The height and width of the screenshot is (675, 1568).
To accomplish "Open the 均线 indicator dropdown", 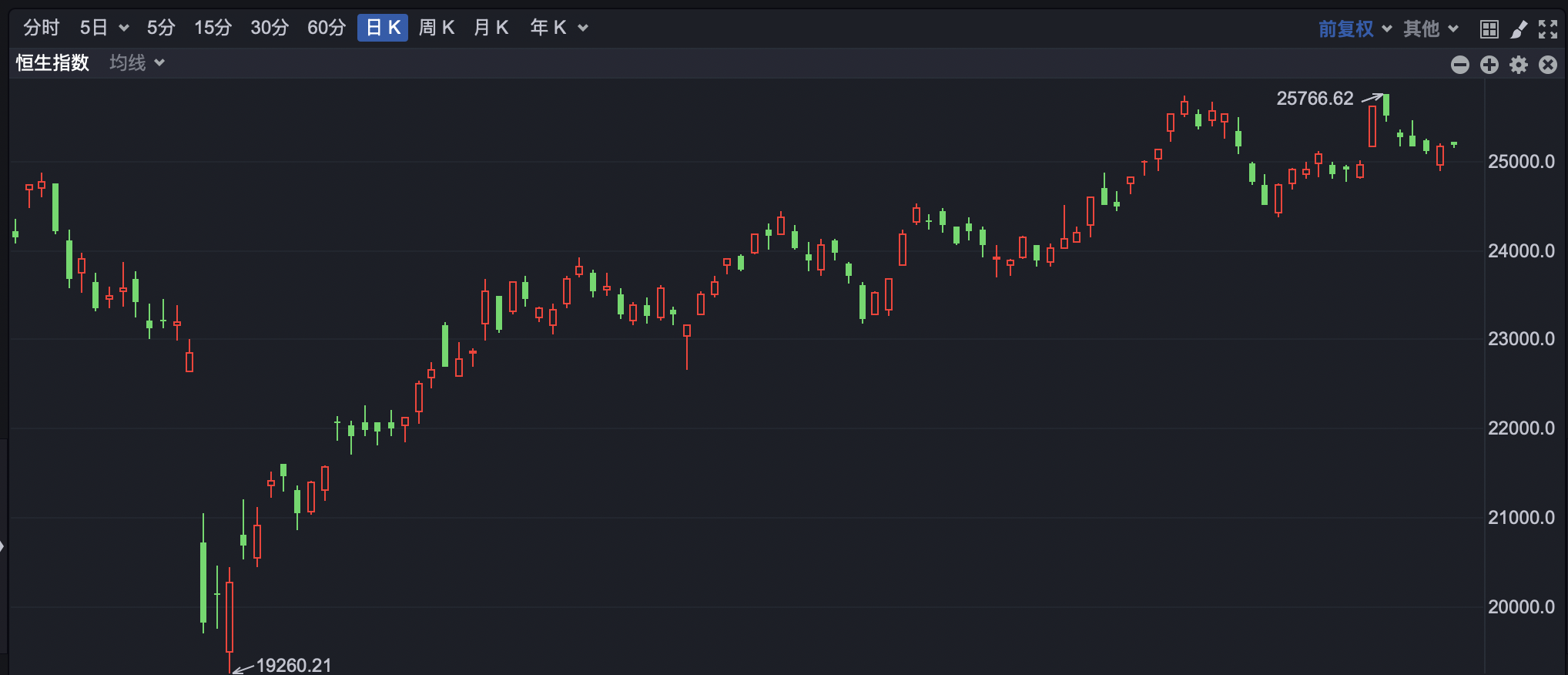I will coord(137,62).
